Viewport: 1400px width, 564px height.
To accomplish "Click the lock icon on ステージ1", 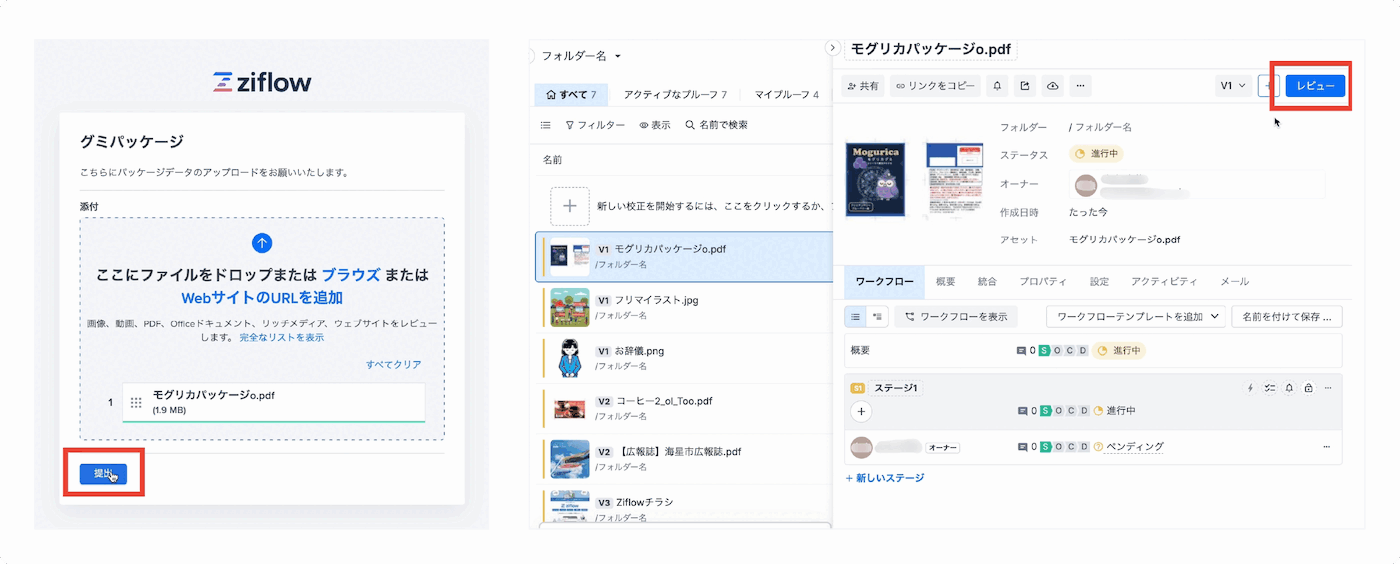I will 1308,388.
